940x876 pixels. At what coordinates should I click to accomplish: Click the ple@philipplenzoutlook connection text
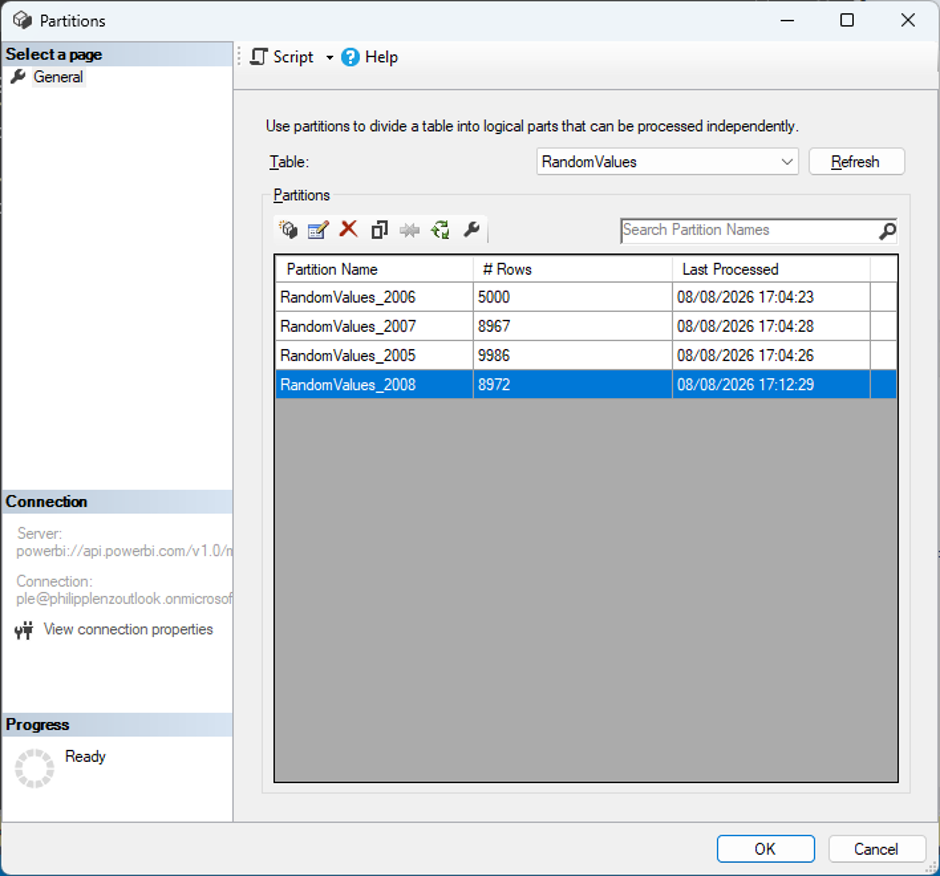tap(124, 598)
